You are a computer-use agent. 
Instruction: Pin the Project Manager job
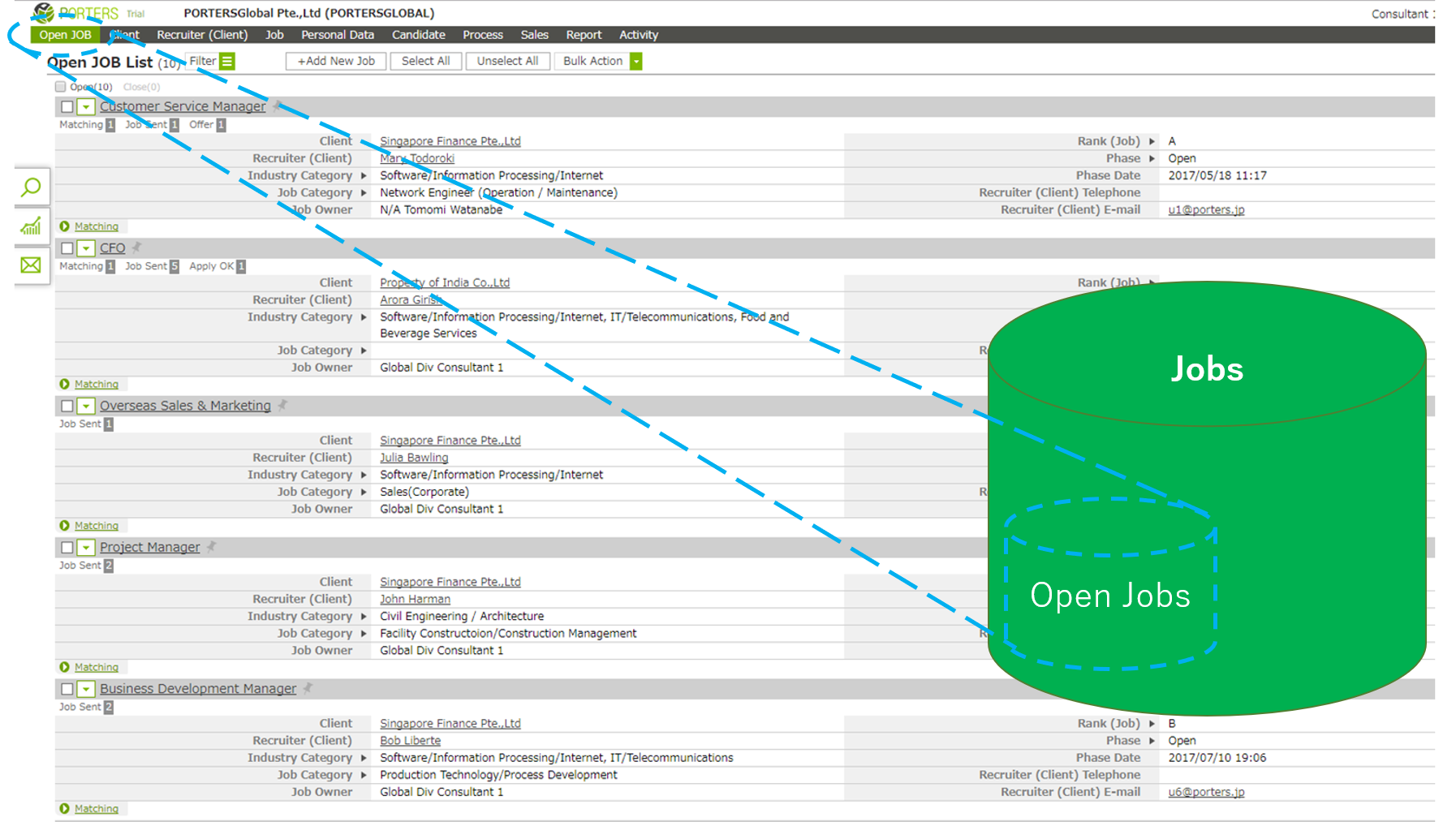coord(211,546)
